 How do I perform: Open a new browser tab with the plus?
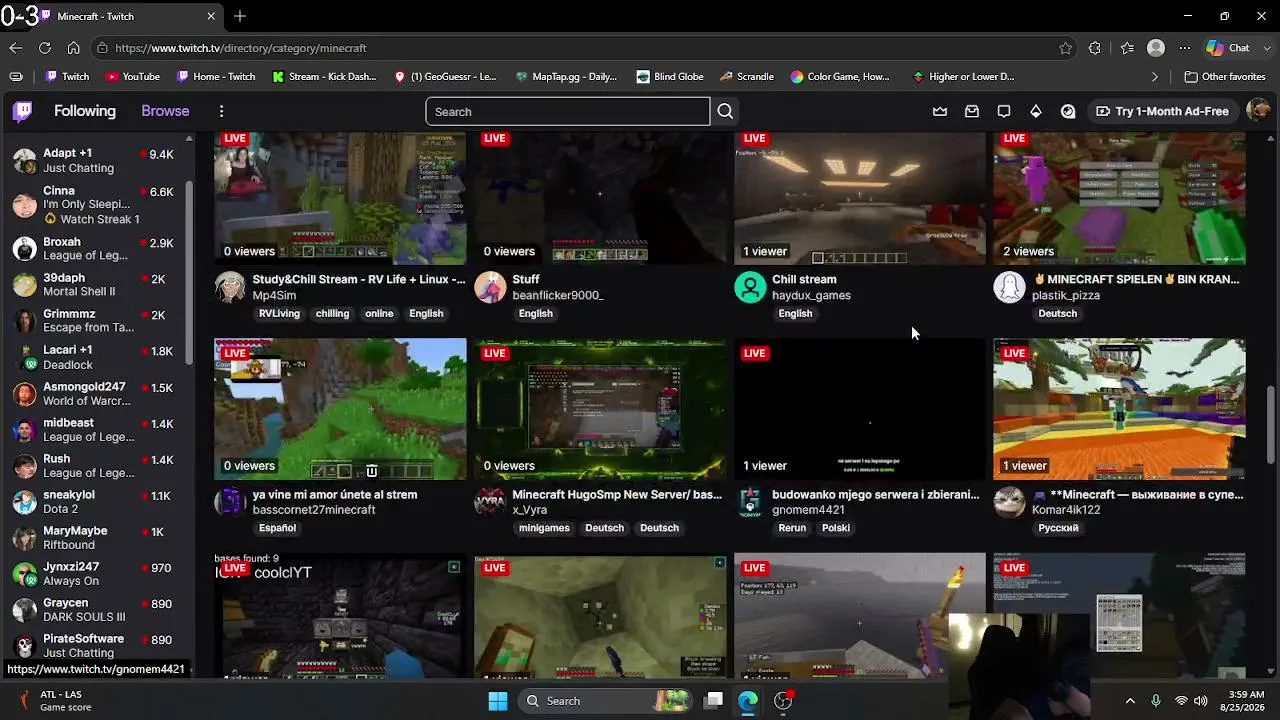tap(240, 16)
